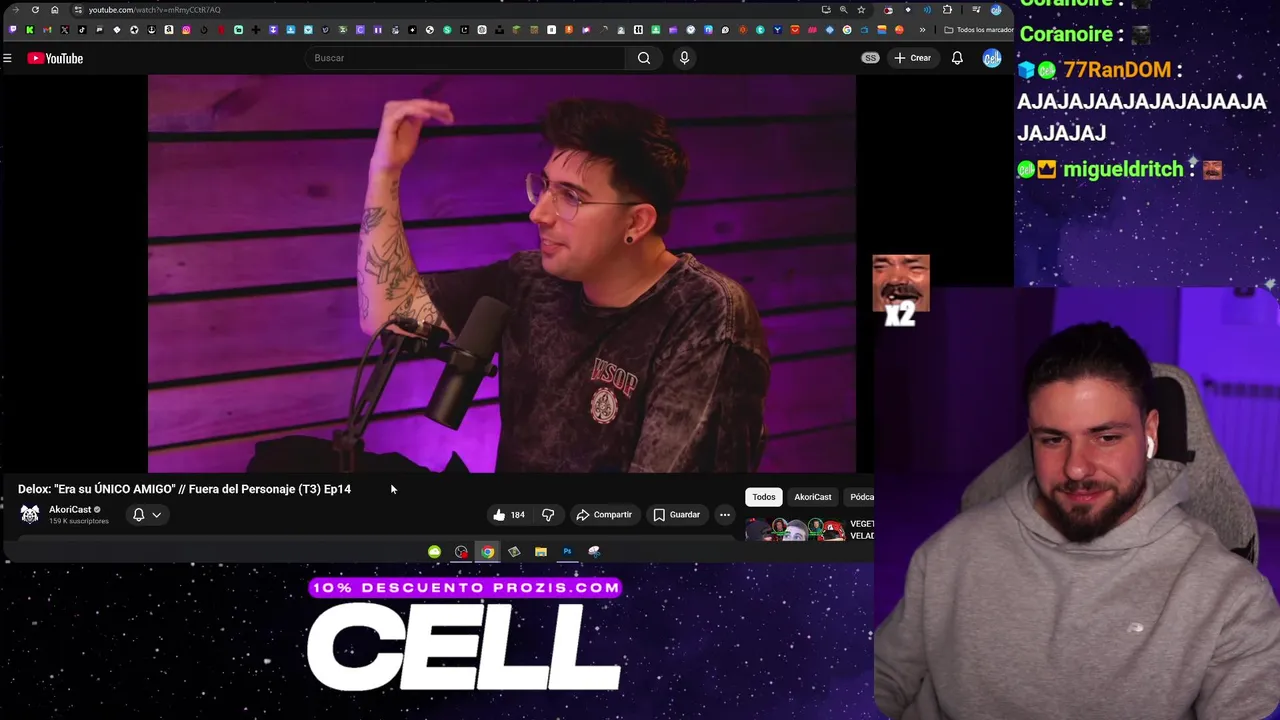The width and height of the screenshot is (1280, 720).
Task: Open the Twitch bookmark
Action: 13,29
